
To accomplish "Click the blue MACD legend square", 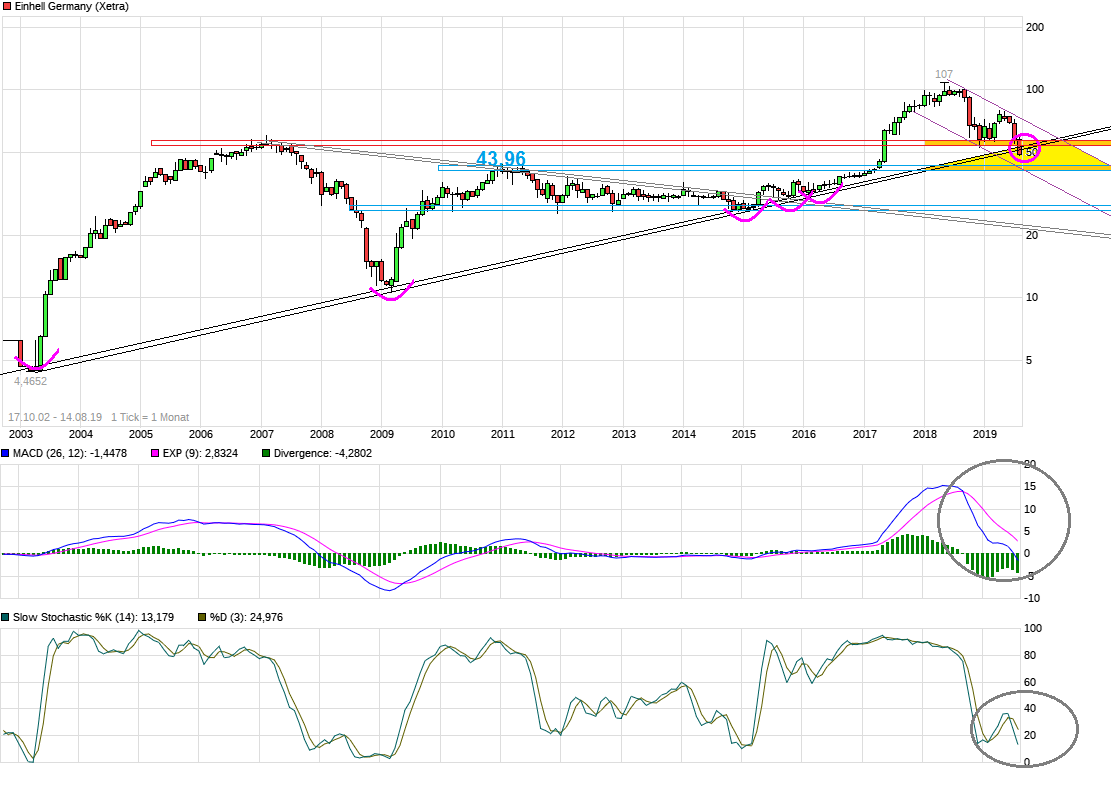I will [6, 455].
